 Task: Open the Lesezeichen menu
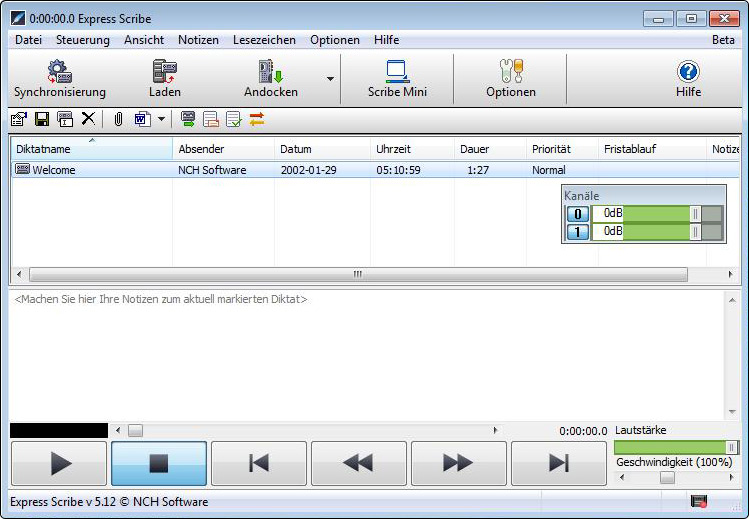[264, 40]
